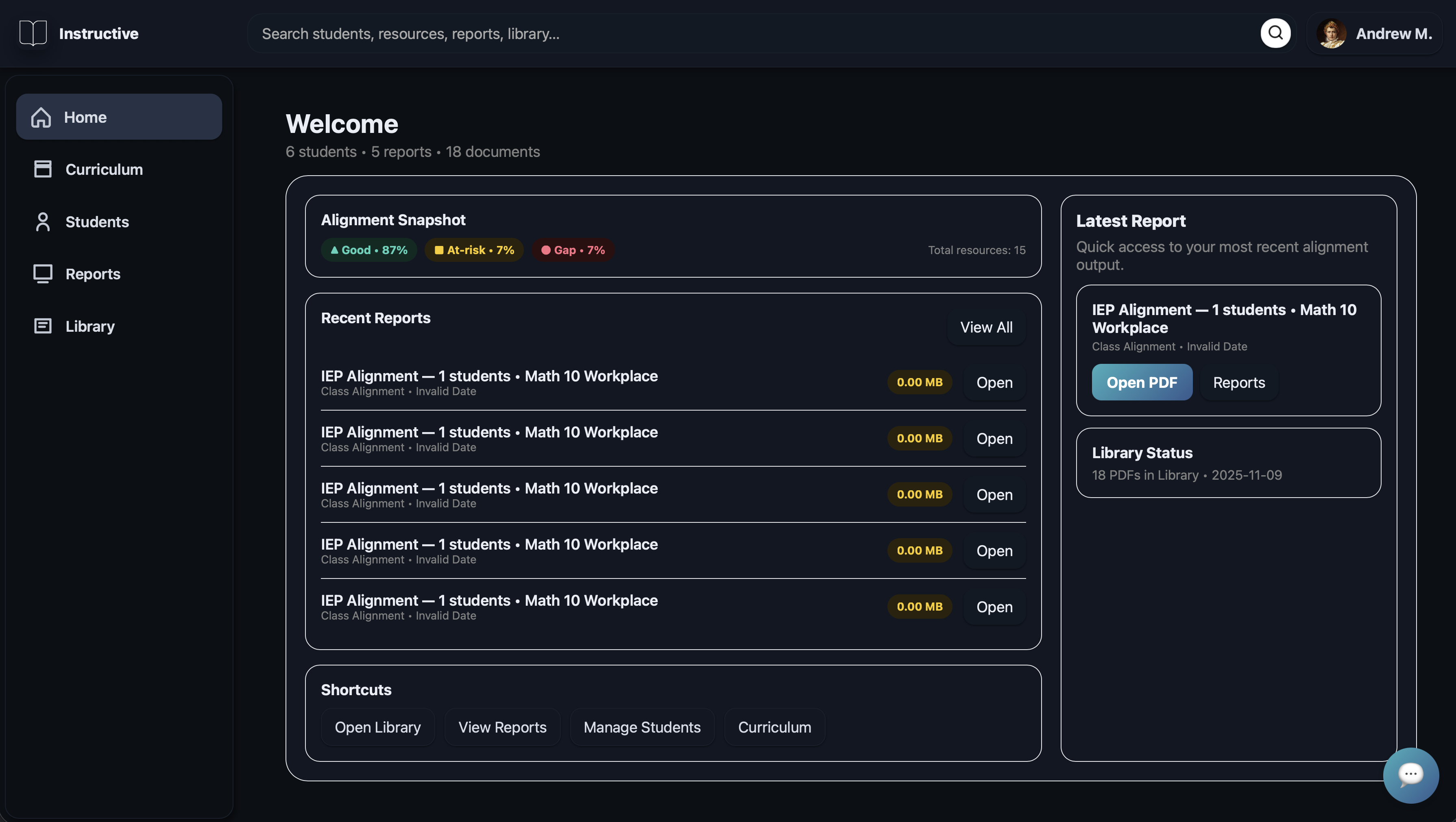This screenshot has height=822, width=1456.
Task: Click the Library sidebar icon
Action: pos(42,326)
